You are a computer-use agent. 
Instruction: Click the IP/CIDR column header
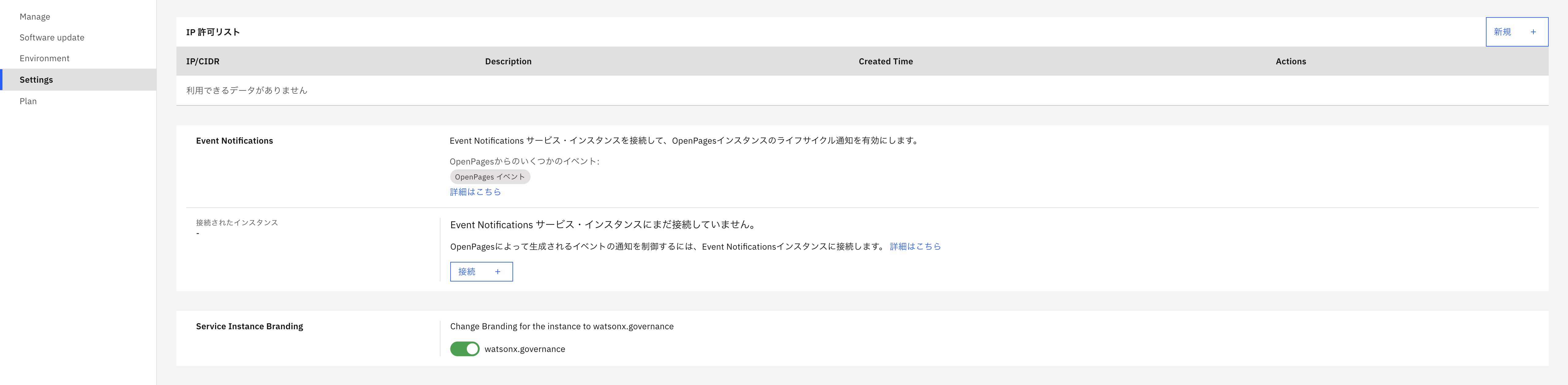[203, 62]
